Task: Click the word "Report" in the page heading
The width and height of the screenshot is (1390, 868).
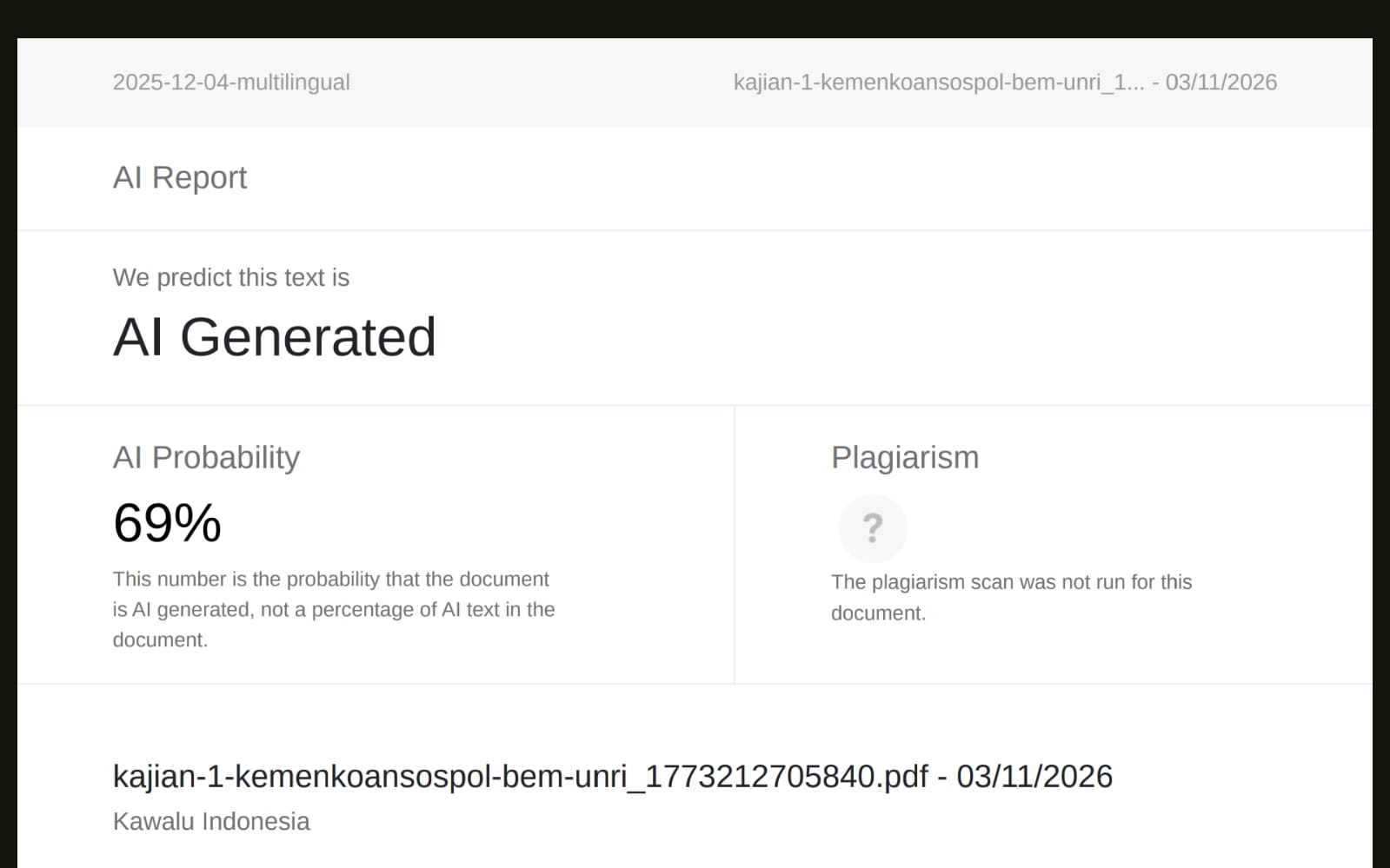Action: (199, 177)
